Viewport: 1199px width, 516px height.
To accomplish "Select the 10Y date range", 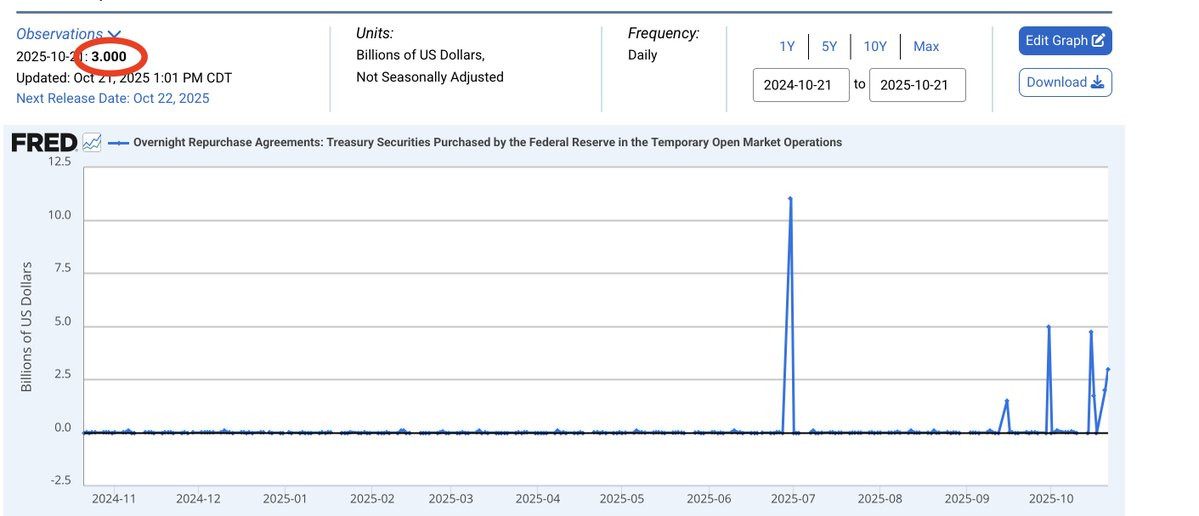I will [x=875, y=47].
